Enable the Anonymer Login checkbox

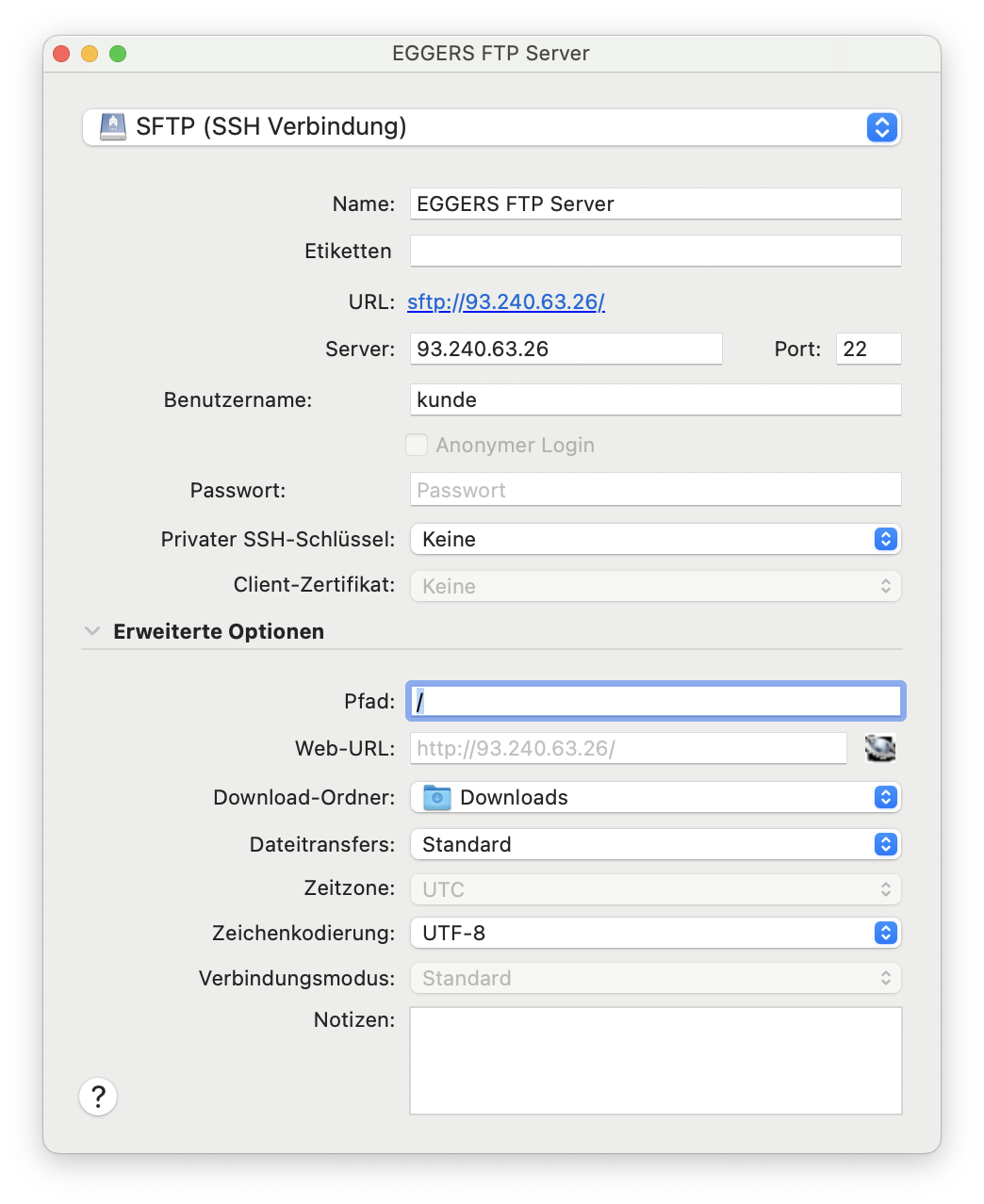(417, 445)
